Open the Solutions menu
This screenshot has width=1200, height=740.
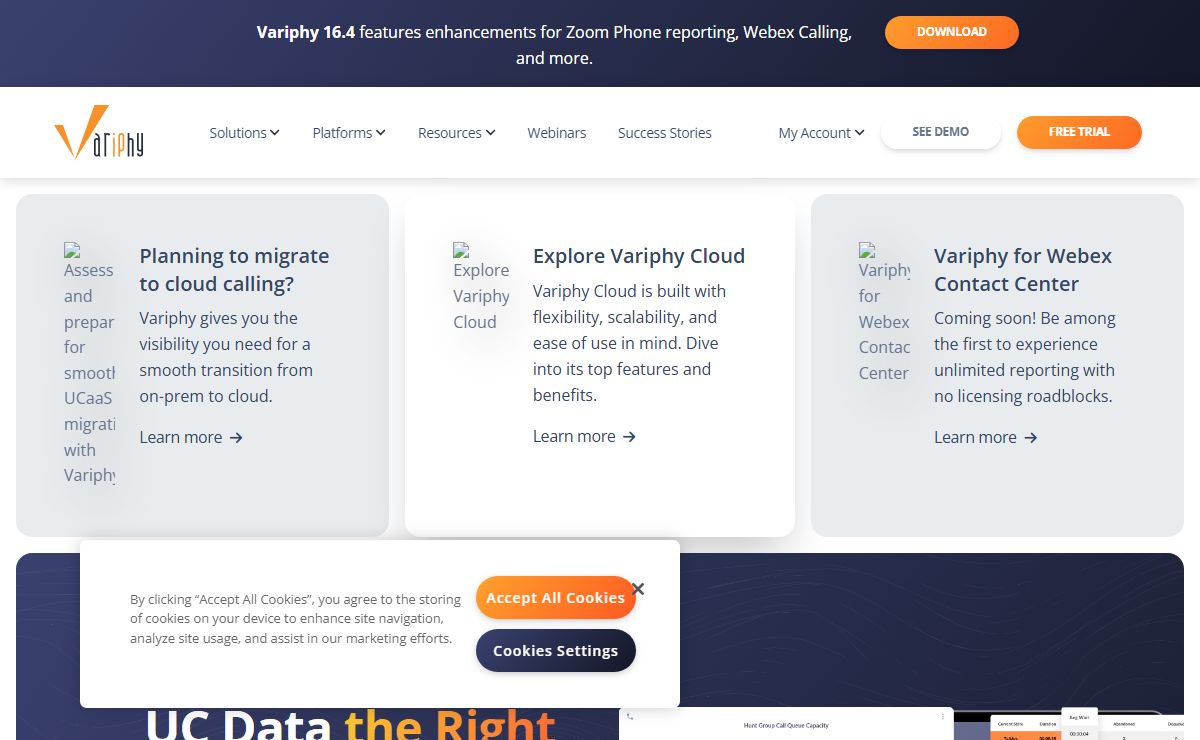tap(244, 132)
